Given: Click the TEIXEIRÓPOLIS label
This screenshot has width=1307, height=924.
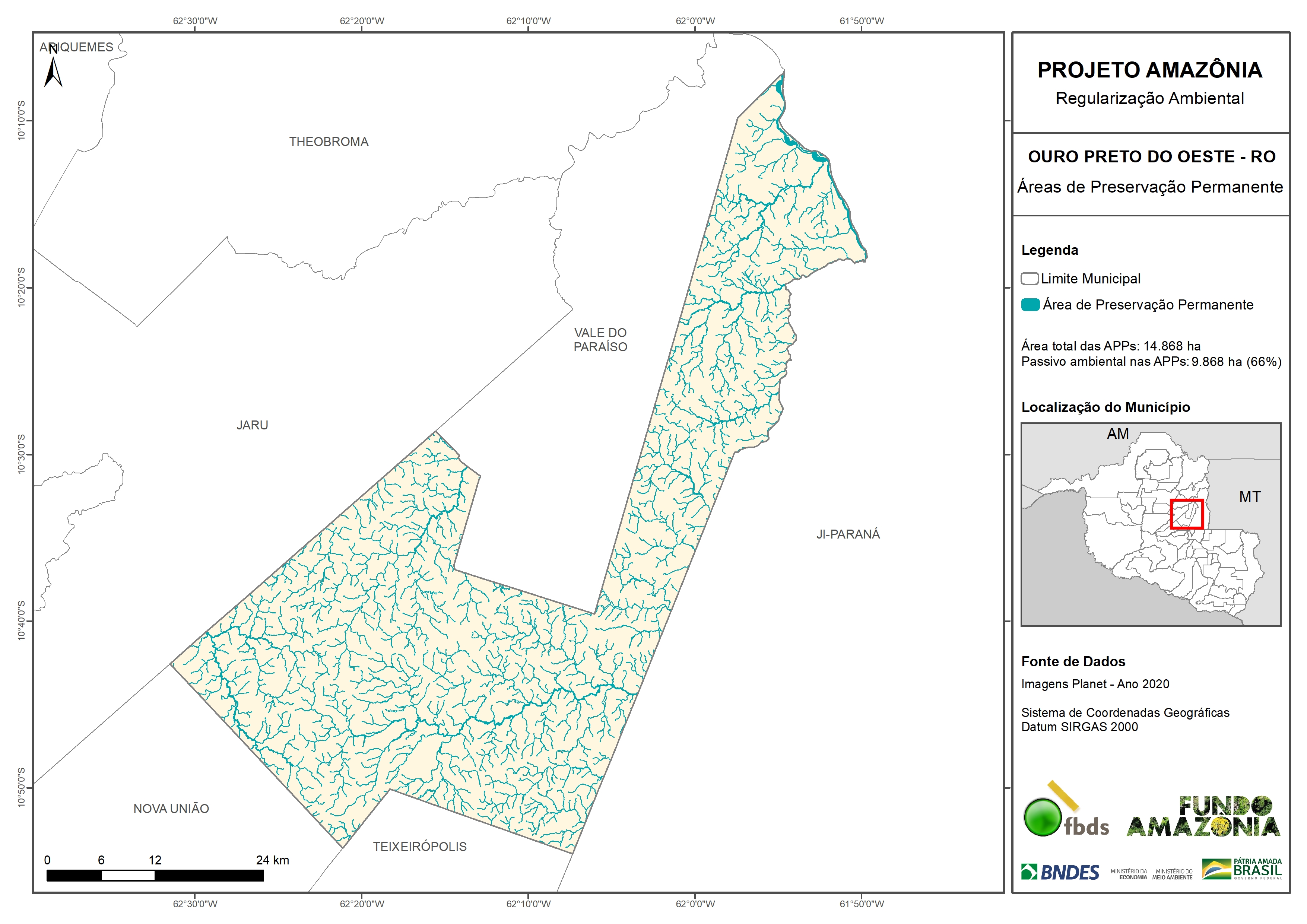Looking at the screenshot, I should [x=419, y=847].
